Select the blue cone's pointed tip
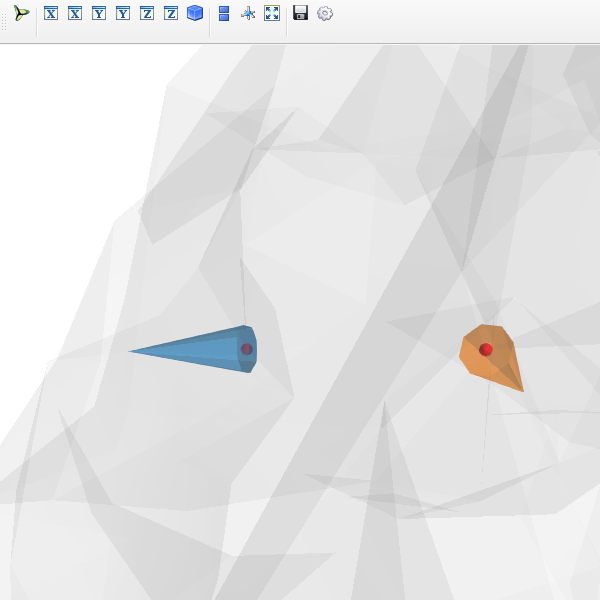Viewport: 600px width, 600px height. coord(130,351)
